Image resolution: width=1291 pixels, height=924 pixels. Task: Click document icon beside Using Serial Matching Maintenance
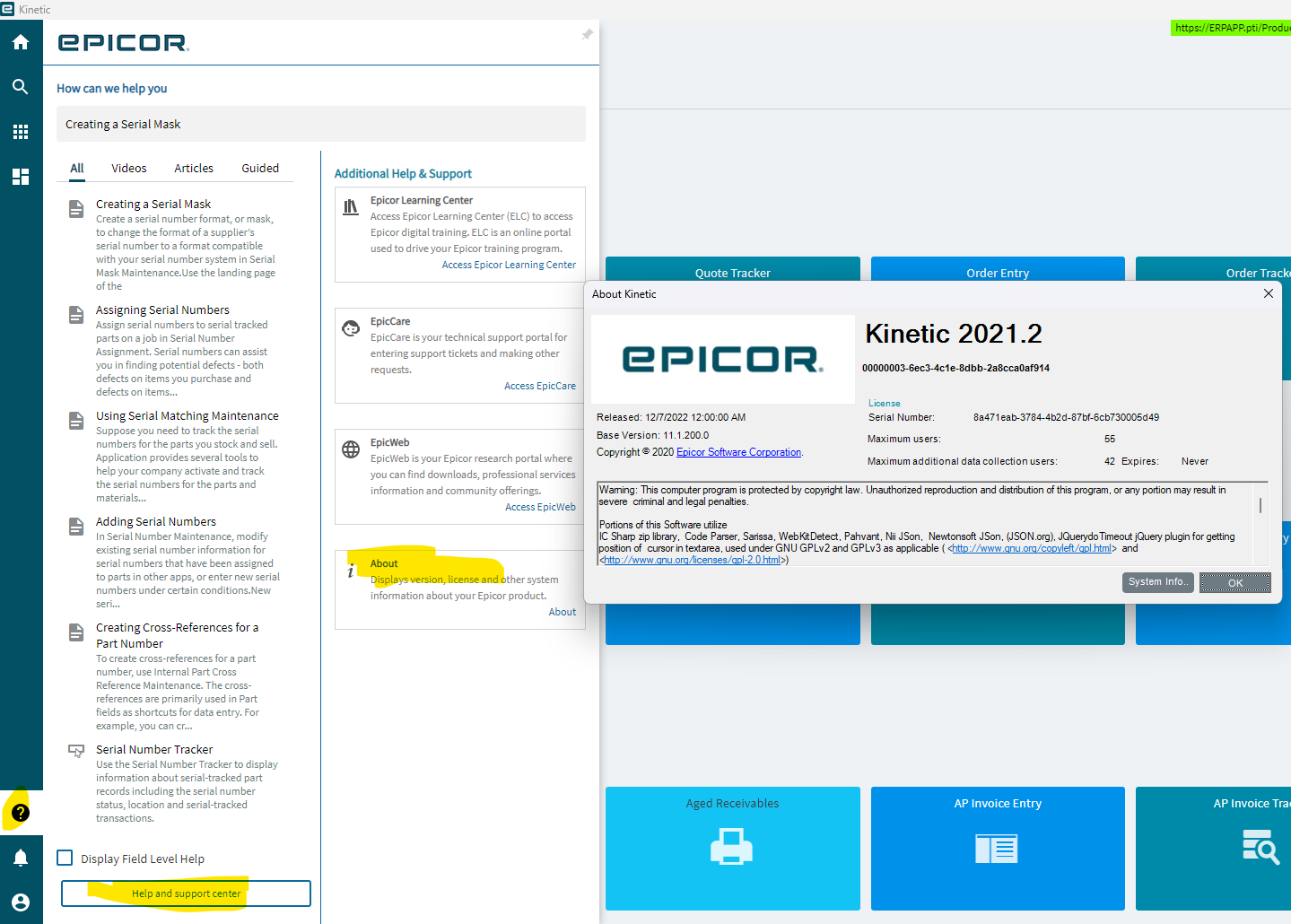click(x=76, y=421)
